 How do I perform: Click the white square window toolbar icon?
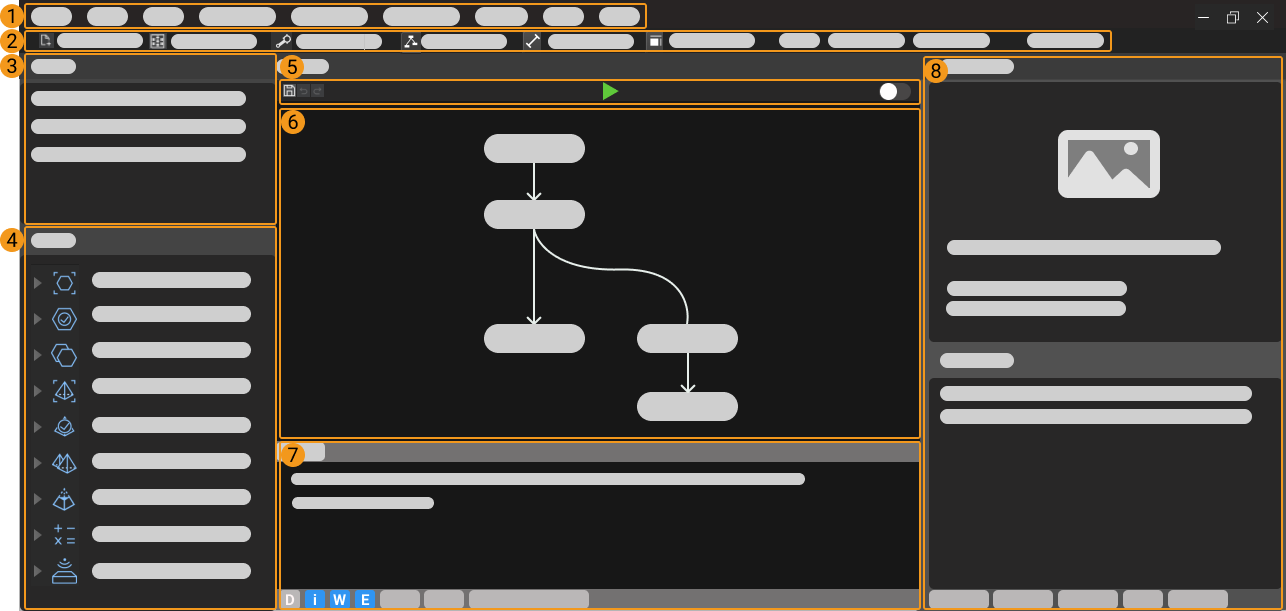point(655,41)
